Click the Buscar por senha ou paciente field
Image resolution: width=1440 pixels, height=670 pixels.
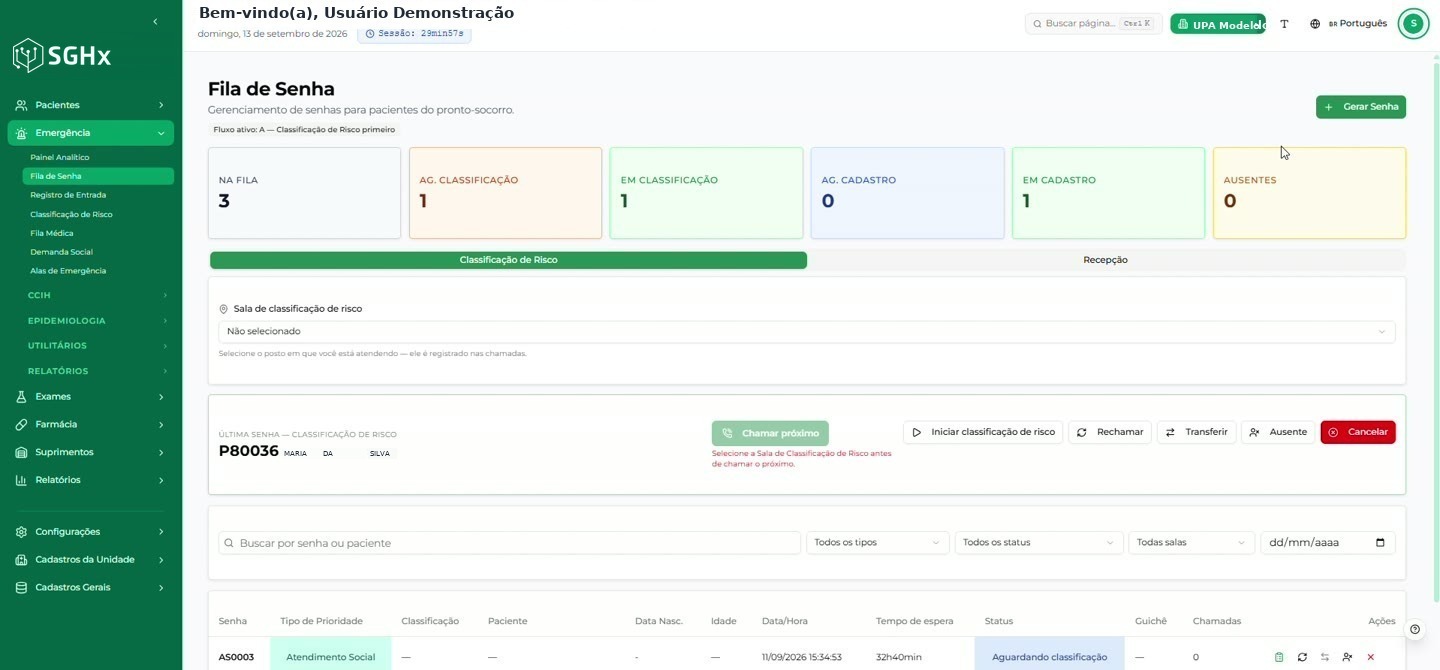point(509,543)
